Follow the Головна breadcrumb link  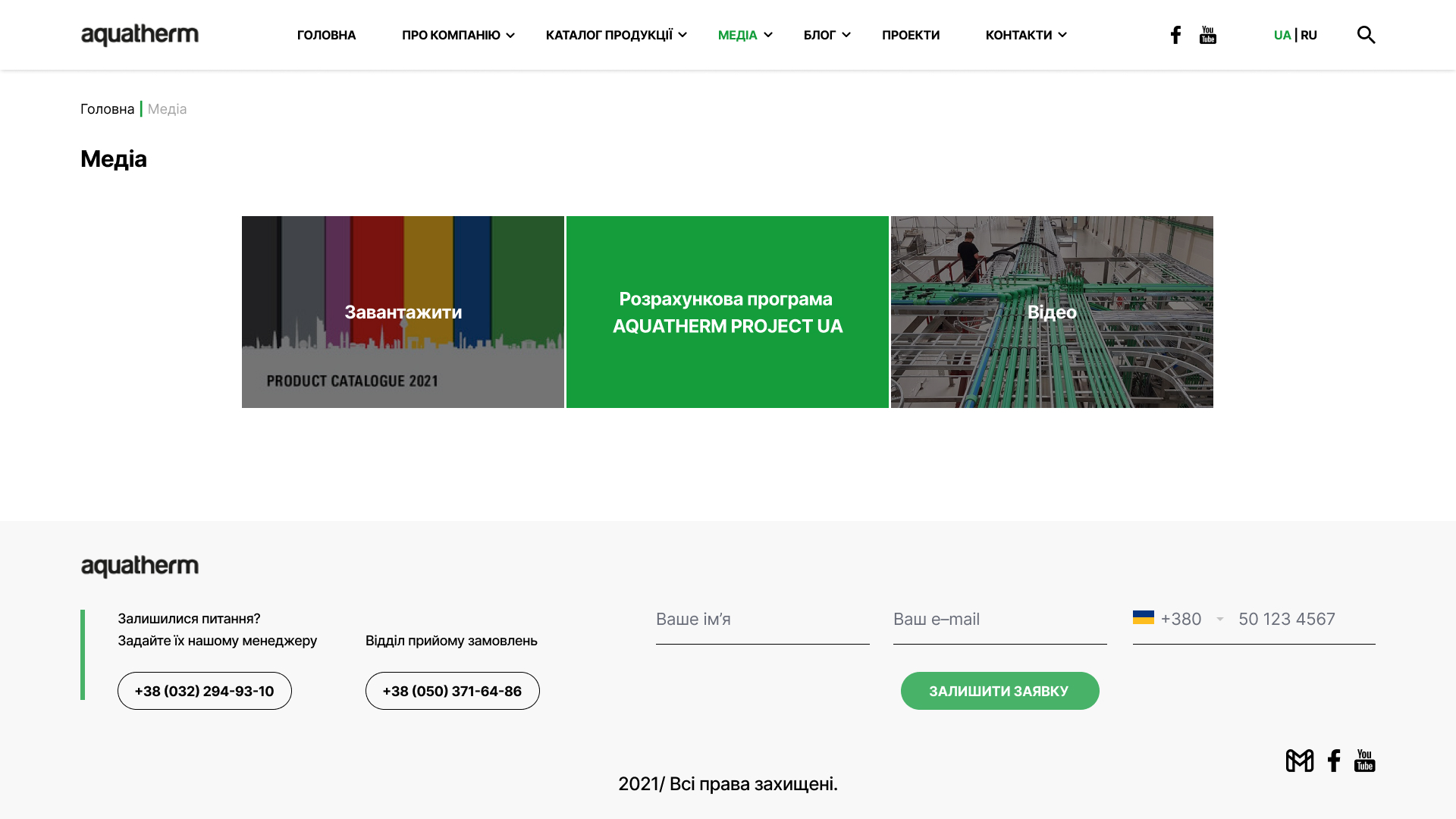tap(108, 109)
